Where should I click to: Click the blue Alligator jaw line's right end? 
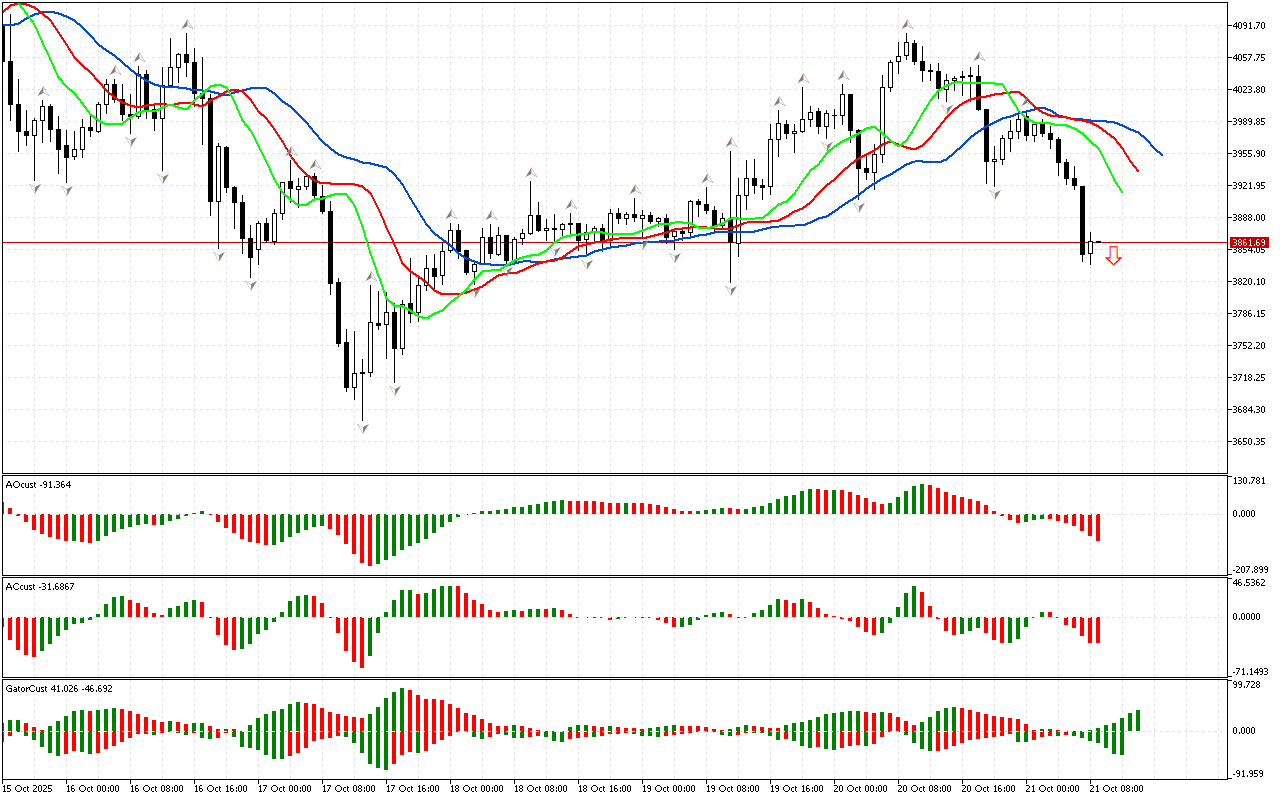(1160, 154)
